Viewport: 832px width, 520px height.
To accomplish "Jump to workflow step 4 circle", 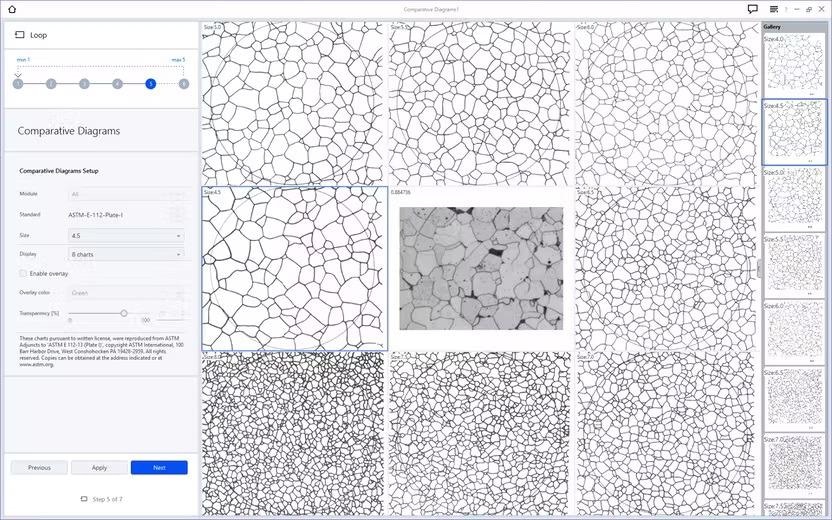I will (117, 84).
